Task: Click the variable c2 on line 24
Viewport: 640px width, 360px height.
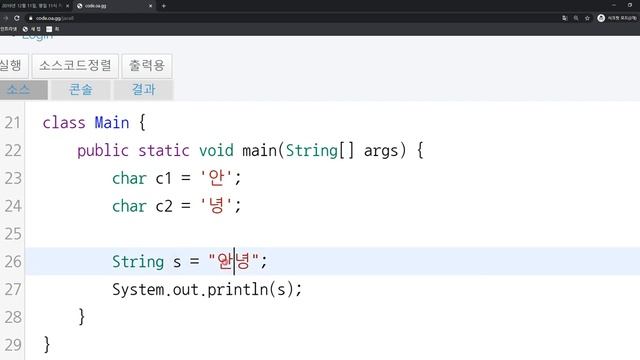Action: pyautogui.click(x=164, y=206)
